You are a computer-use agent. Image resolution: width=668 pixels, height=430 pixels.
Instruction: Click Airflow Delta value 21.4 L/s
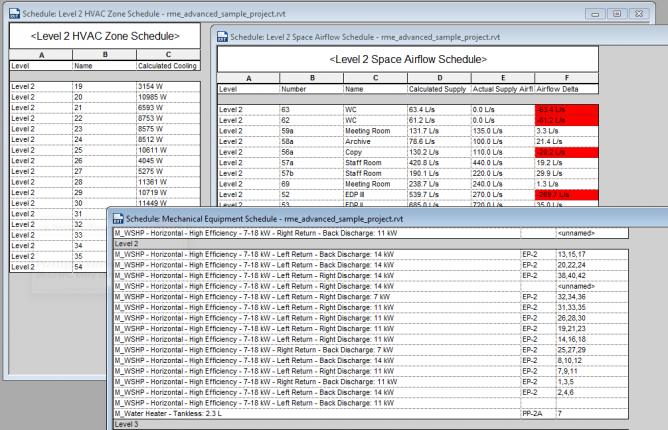[567, 142]
